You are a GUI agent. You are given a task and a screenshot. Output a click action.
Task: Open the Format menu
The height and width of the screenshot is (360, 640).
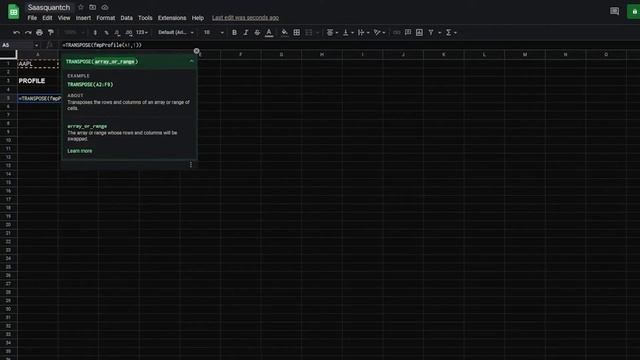[106, 18]
